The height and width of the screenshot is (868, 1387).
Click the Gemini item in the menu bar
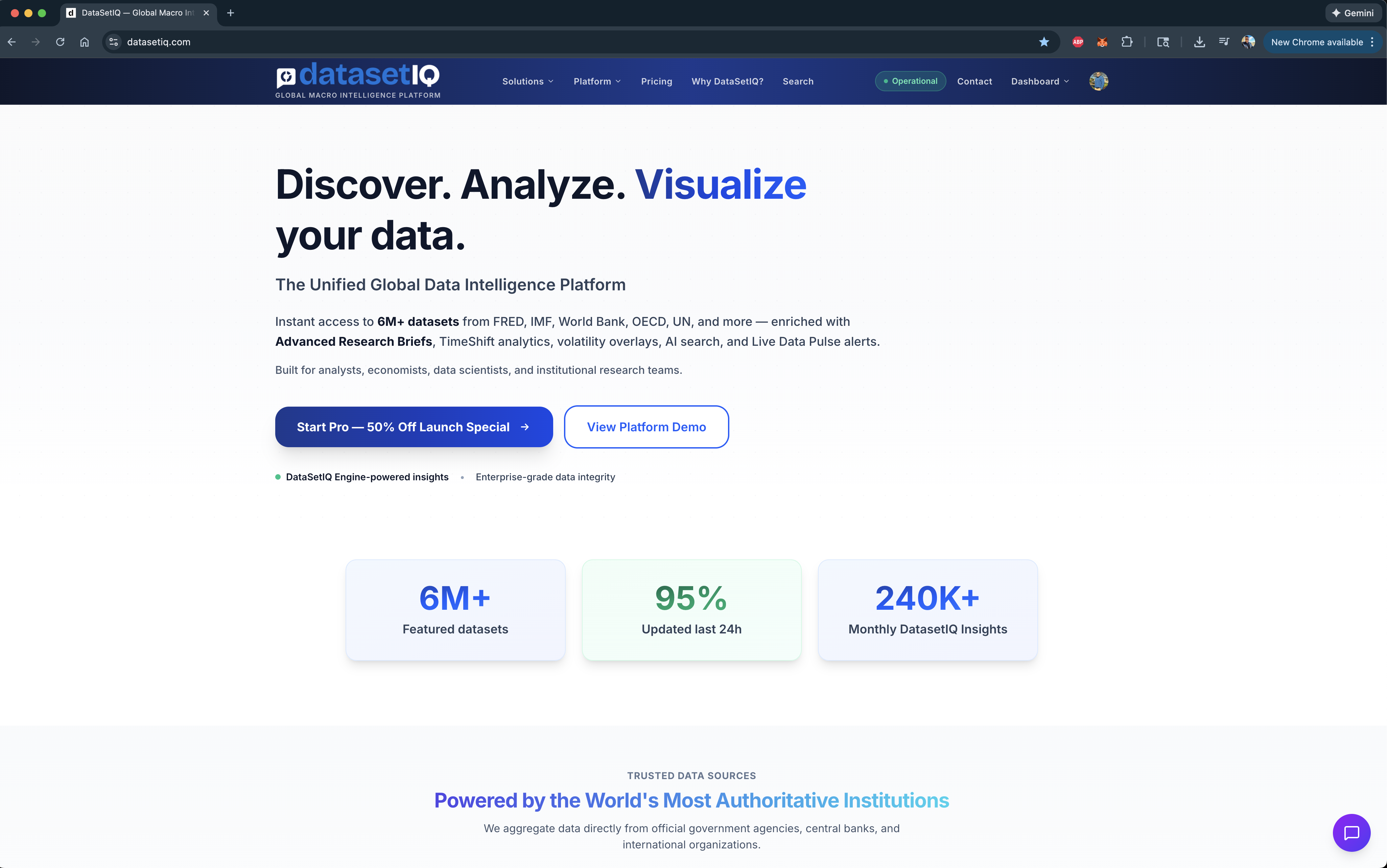pos(1353,12)
